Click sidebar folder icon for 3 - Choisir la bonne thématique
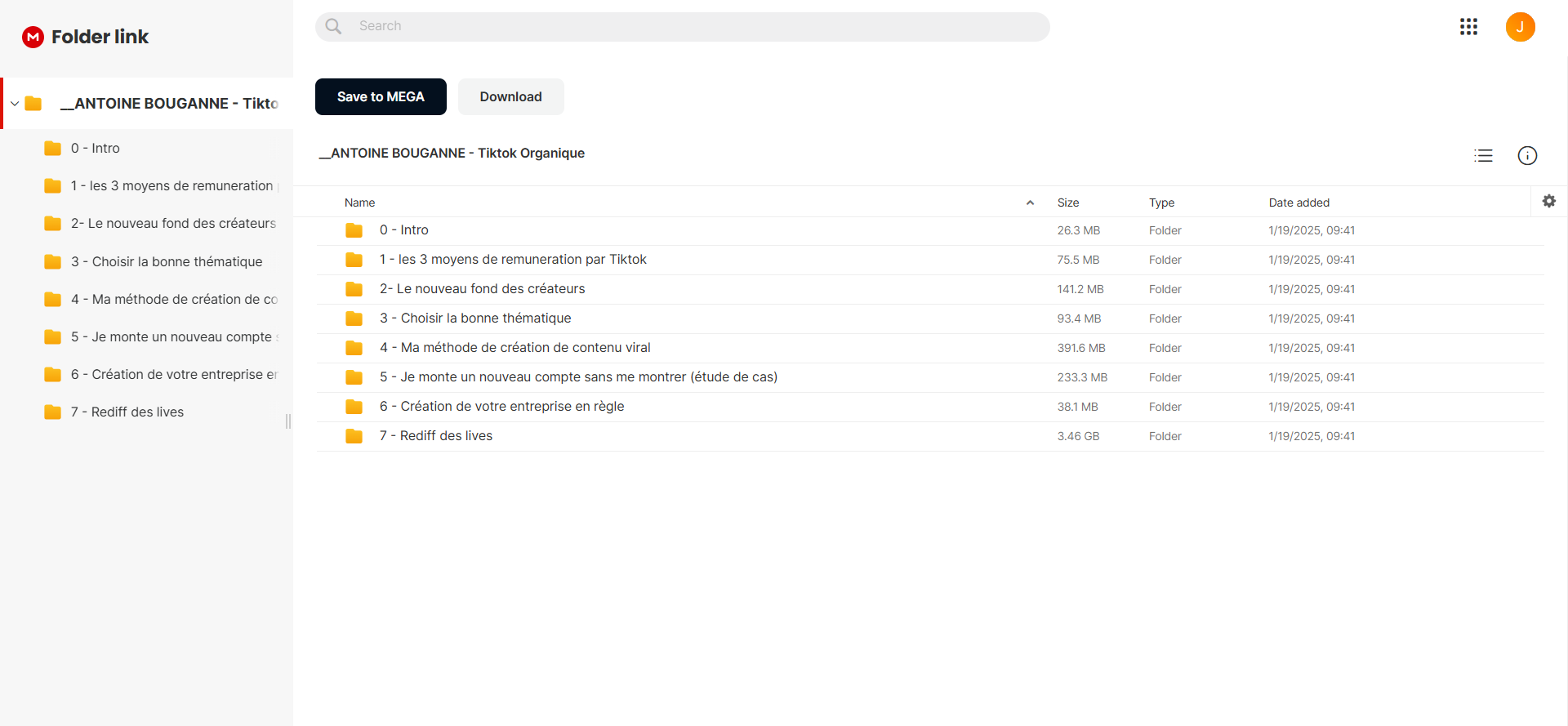Image resolution: width=1568 pixels, height=726 pixels. coord(52,261)
